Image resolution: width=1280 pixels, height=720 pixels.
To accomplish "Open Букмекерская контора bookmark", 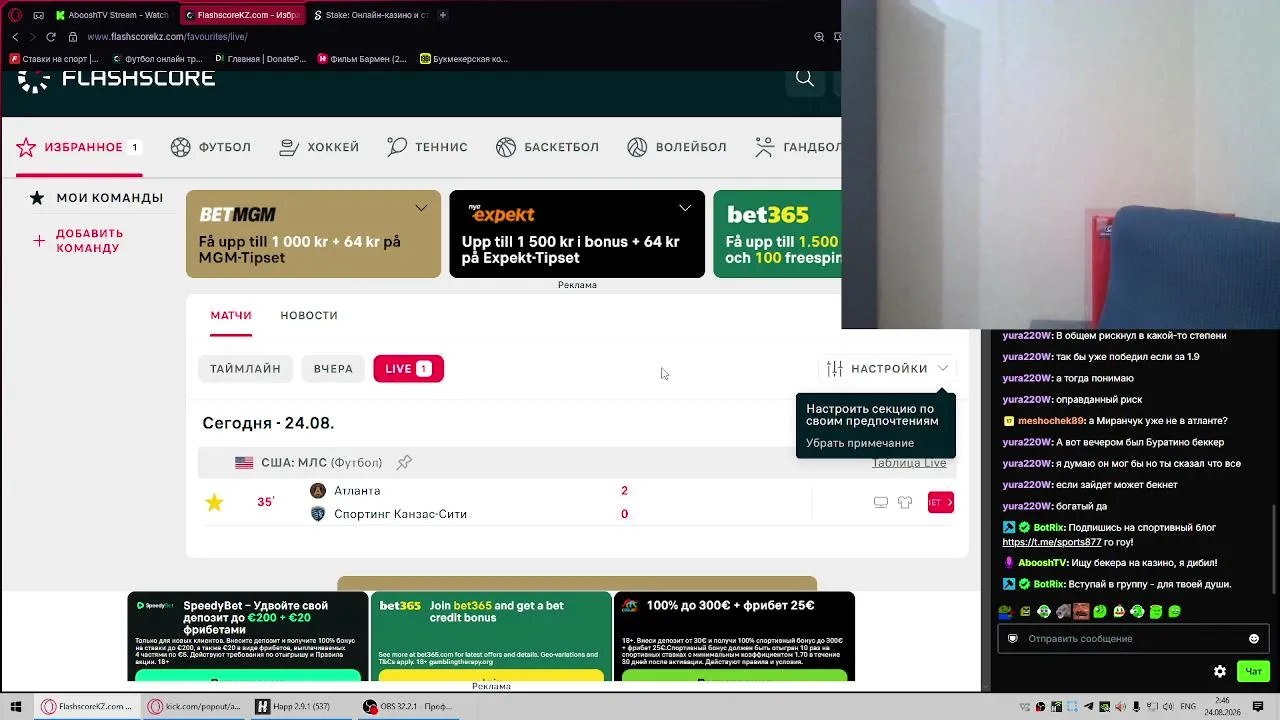I will click(464, 59).
